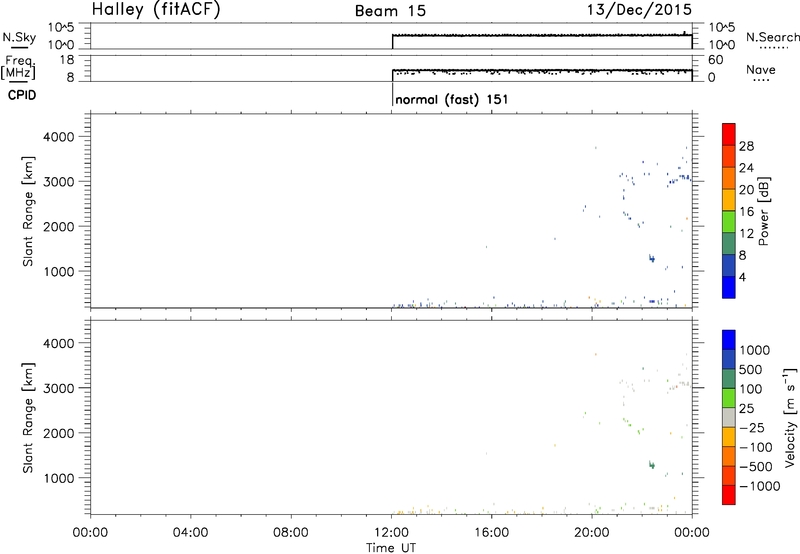Click the '1000' Velocity colorbar tick label
Viewport: 800px width, 554px height.
point(755,350)
